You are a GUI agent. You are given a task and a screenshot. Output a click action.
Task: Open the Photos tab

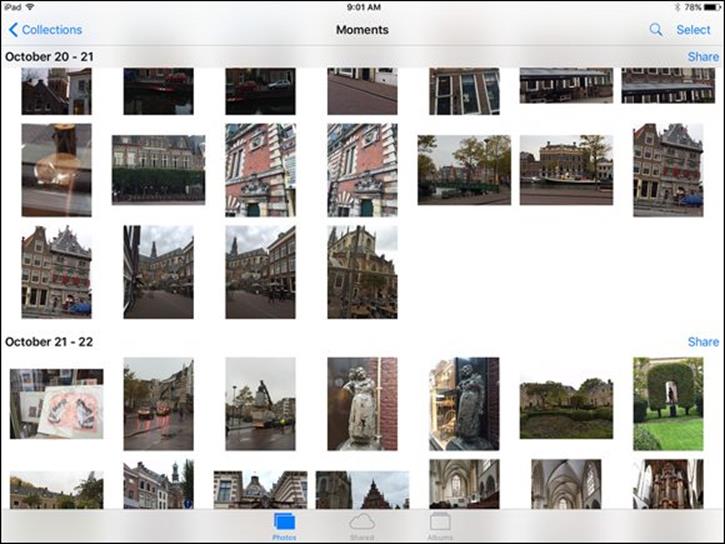point(284,526)
